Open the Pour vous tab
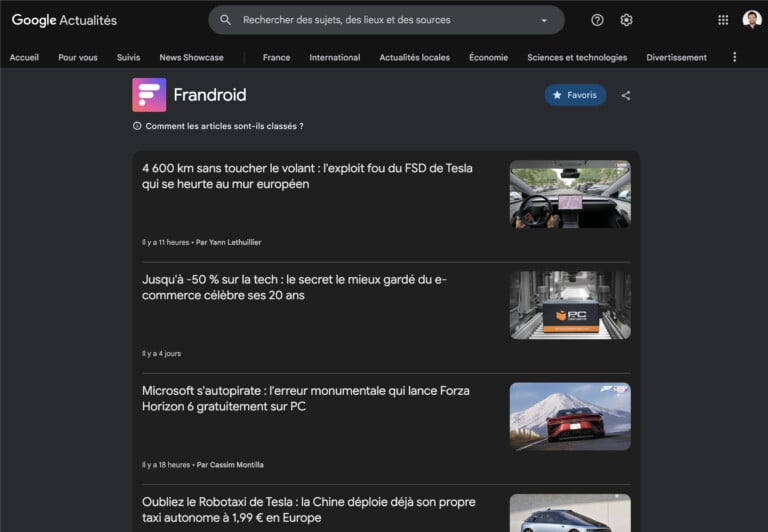The height and width of the screenshot is (532, 768). pyautogui.click(x=78, y=57)
